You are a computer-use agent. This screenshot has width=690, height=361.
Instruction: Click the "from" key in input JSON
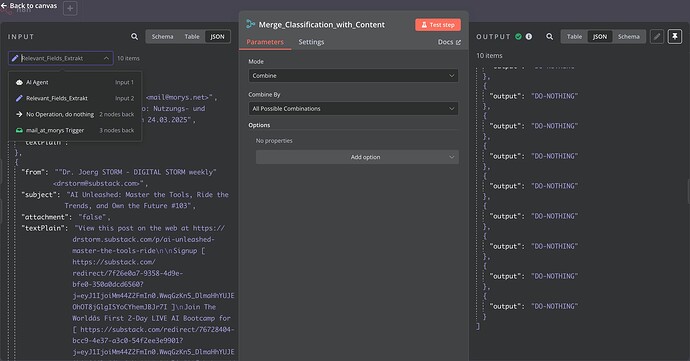pyautogui.click(x=35, y=172)
